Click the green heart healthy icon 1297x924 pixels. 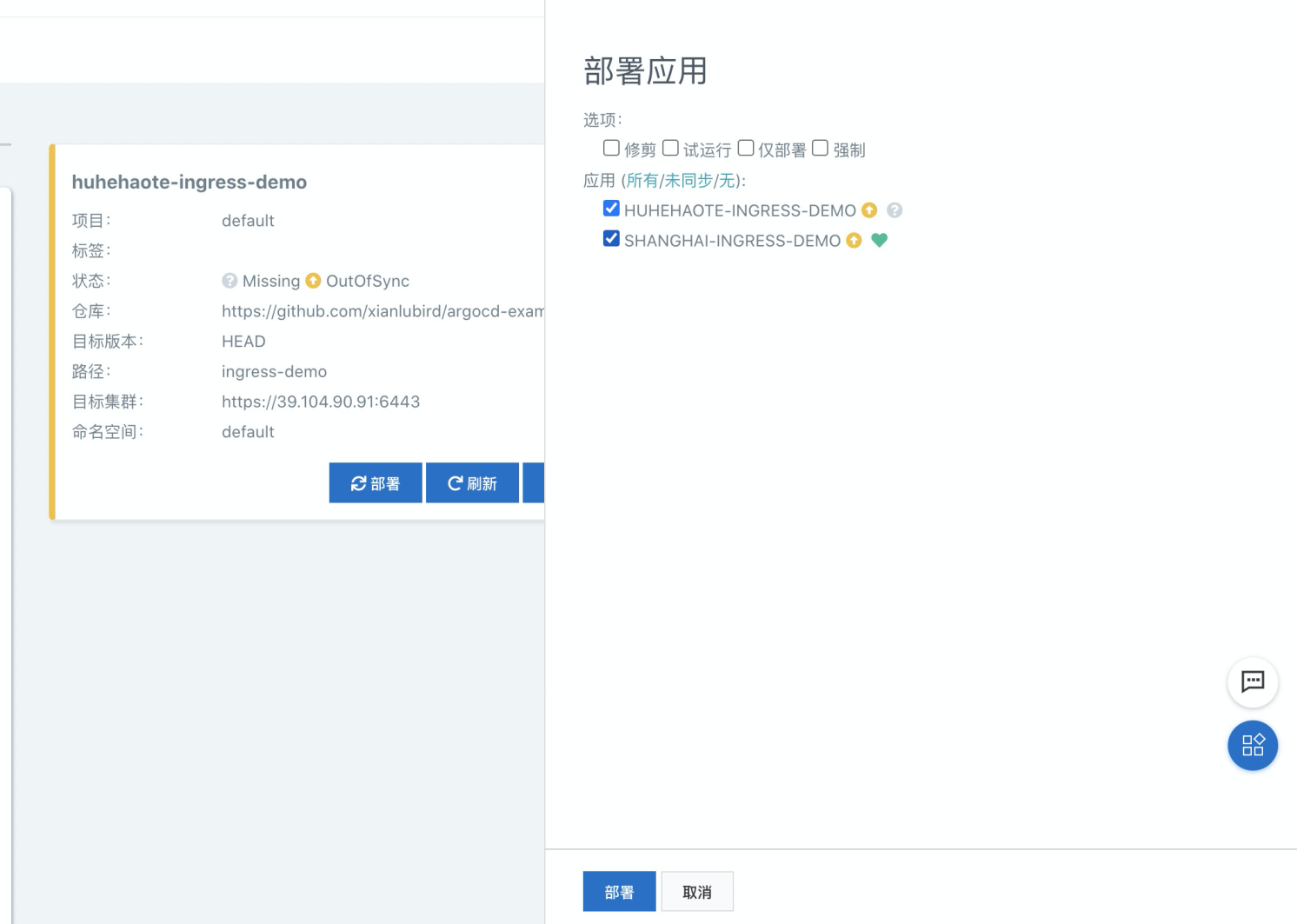pyautogui.click(x=879, y=241)
